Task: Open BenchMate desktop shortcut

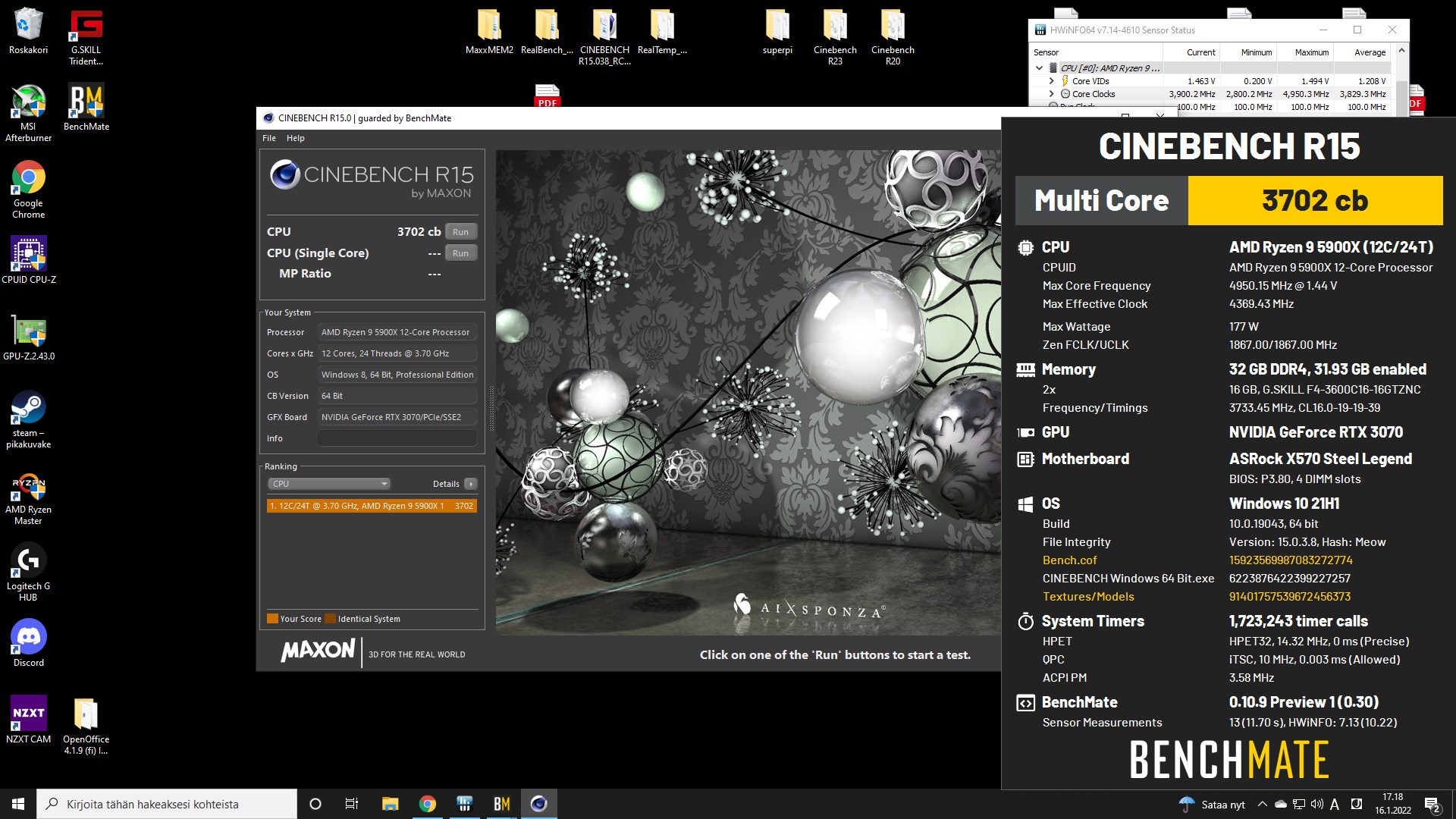Action: (86, 107)
